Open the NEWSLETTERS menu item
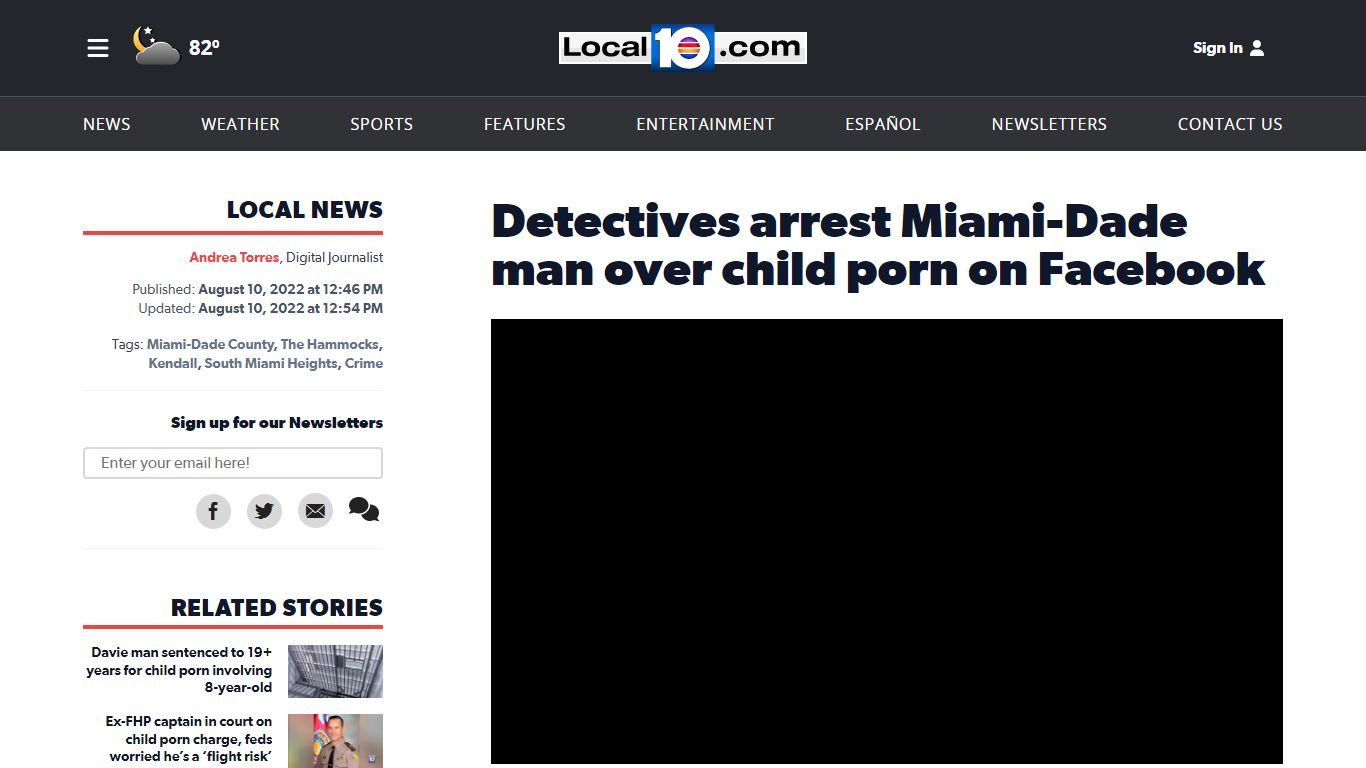Screen dimensions: 1366x768 1049,124
